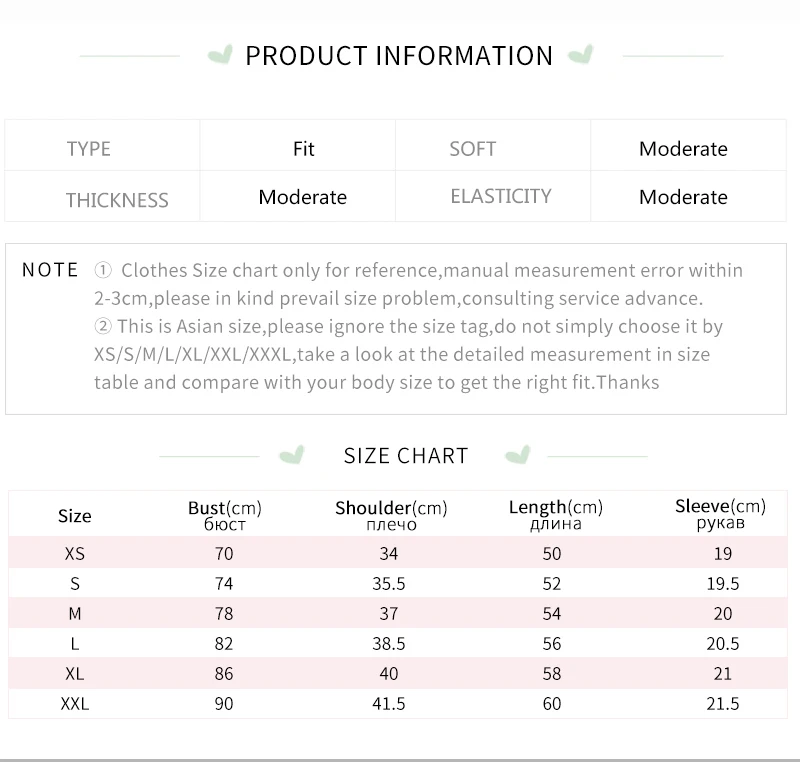Click the Sleeve(cm) column header
This screenshot has width=800, height=762.
[720, 514]
